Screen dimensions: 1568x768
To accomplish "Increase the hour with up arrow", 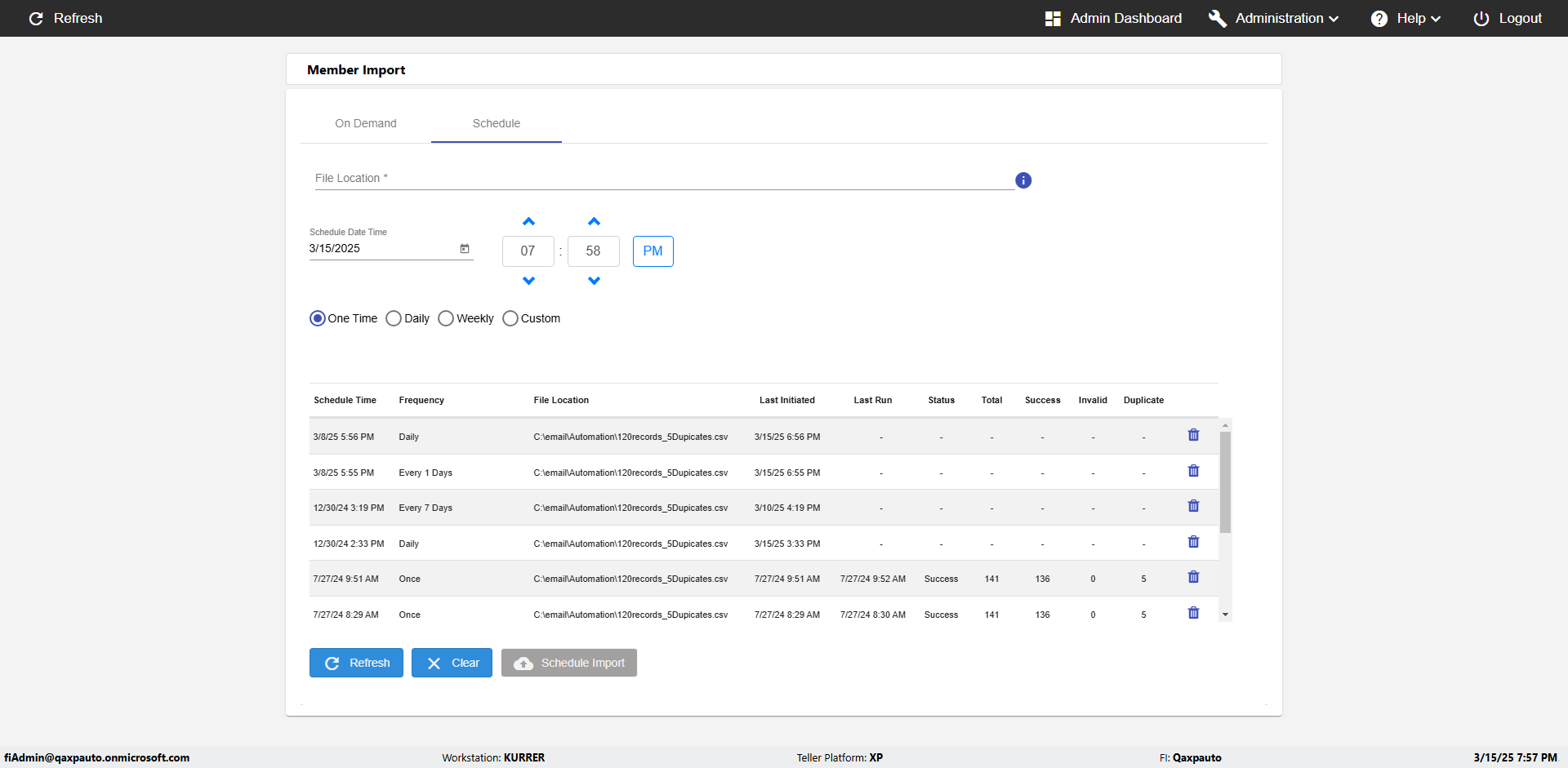I will pos(528,222).
